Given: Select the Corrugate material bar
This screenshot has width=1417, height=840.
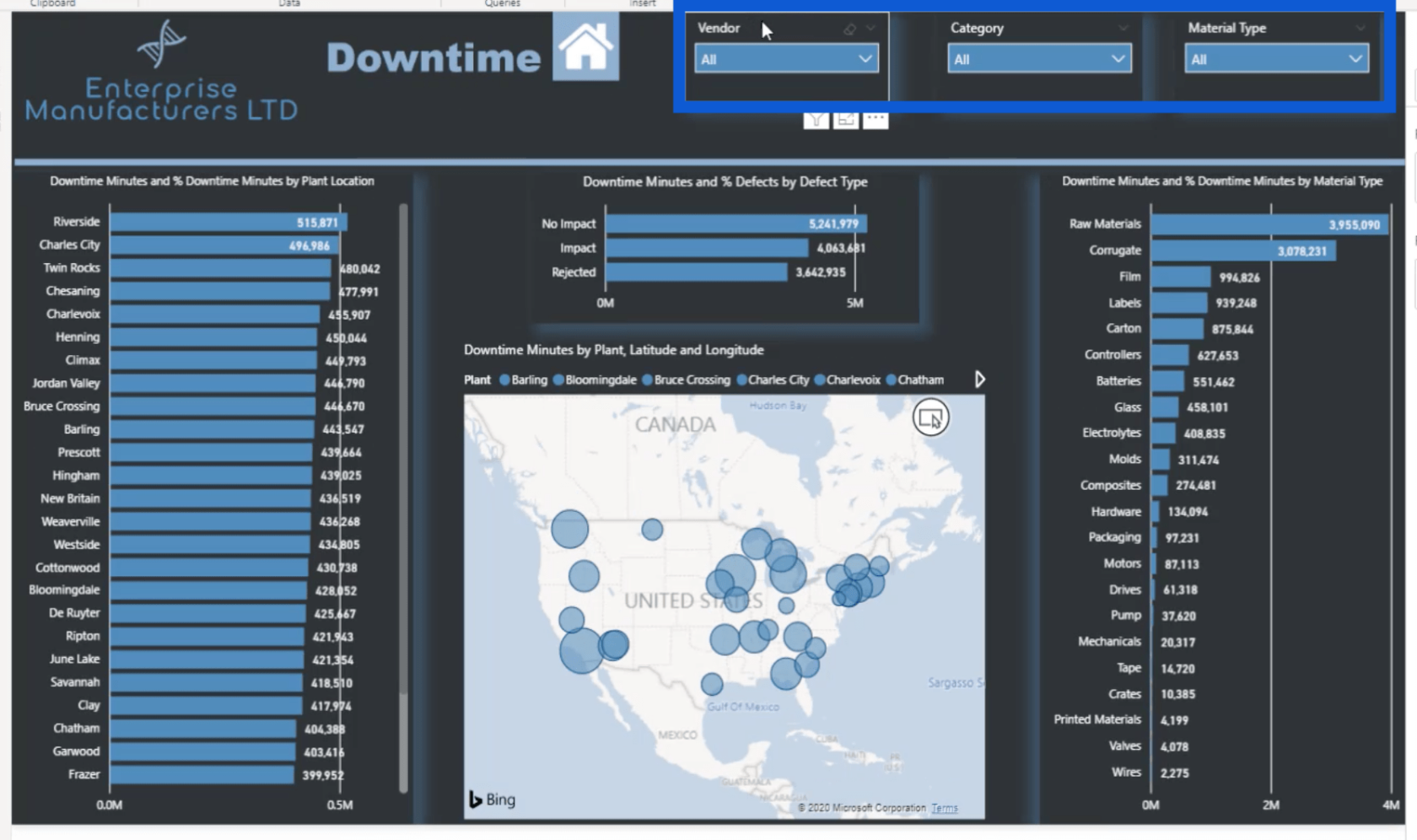Looking at the screenshot, I should (1243, 250).
